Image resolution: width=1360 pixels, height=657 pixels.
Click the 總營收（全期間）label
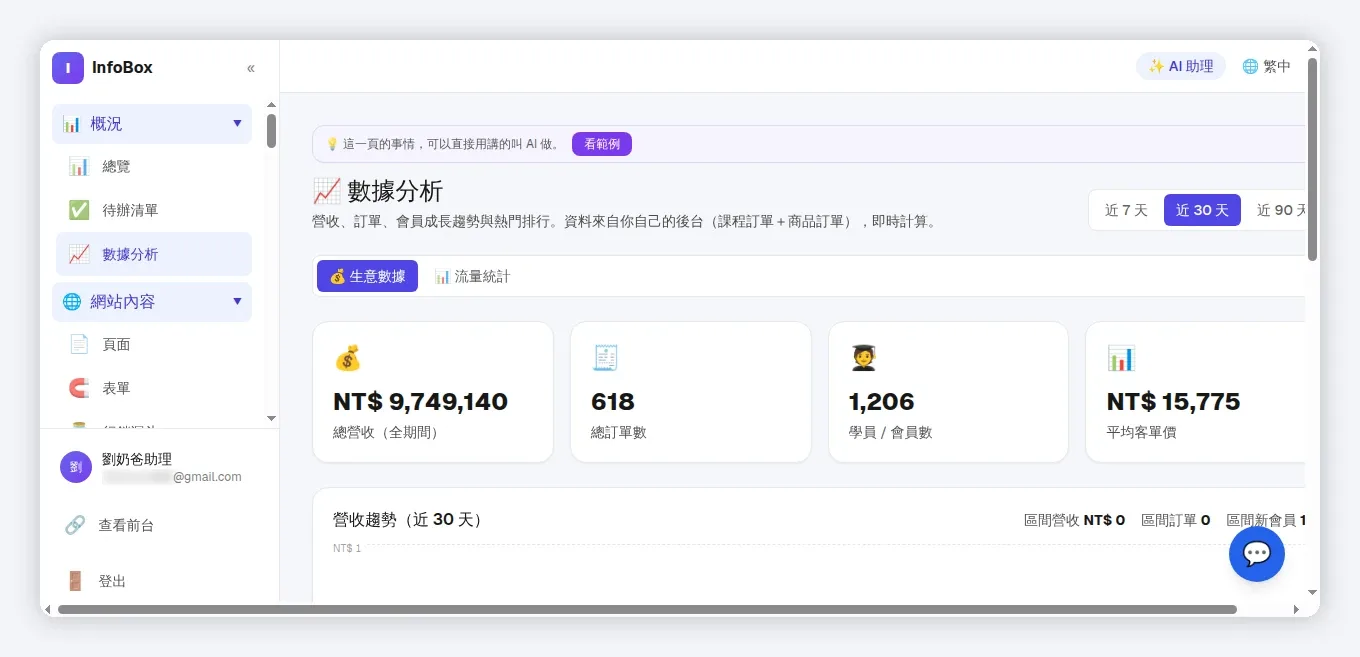tap(386, 433)
